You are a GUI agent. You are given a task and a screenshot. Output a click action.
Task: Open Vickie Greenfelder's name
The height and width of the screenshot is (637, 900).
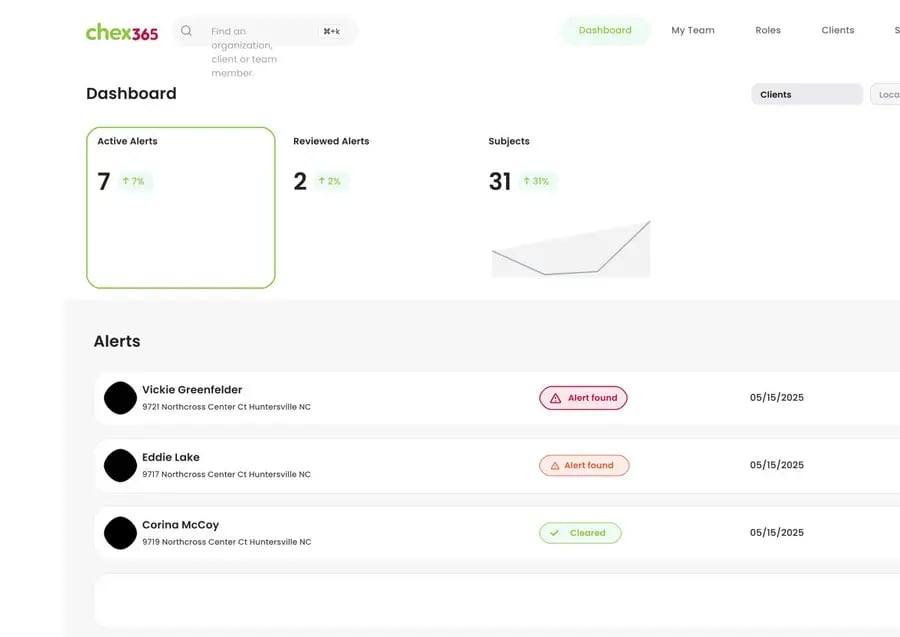pyautogui.click(x=192, y=390)
